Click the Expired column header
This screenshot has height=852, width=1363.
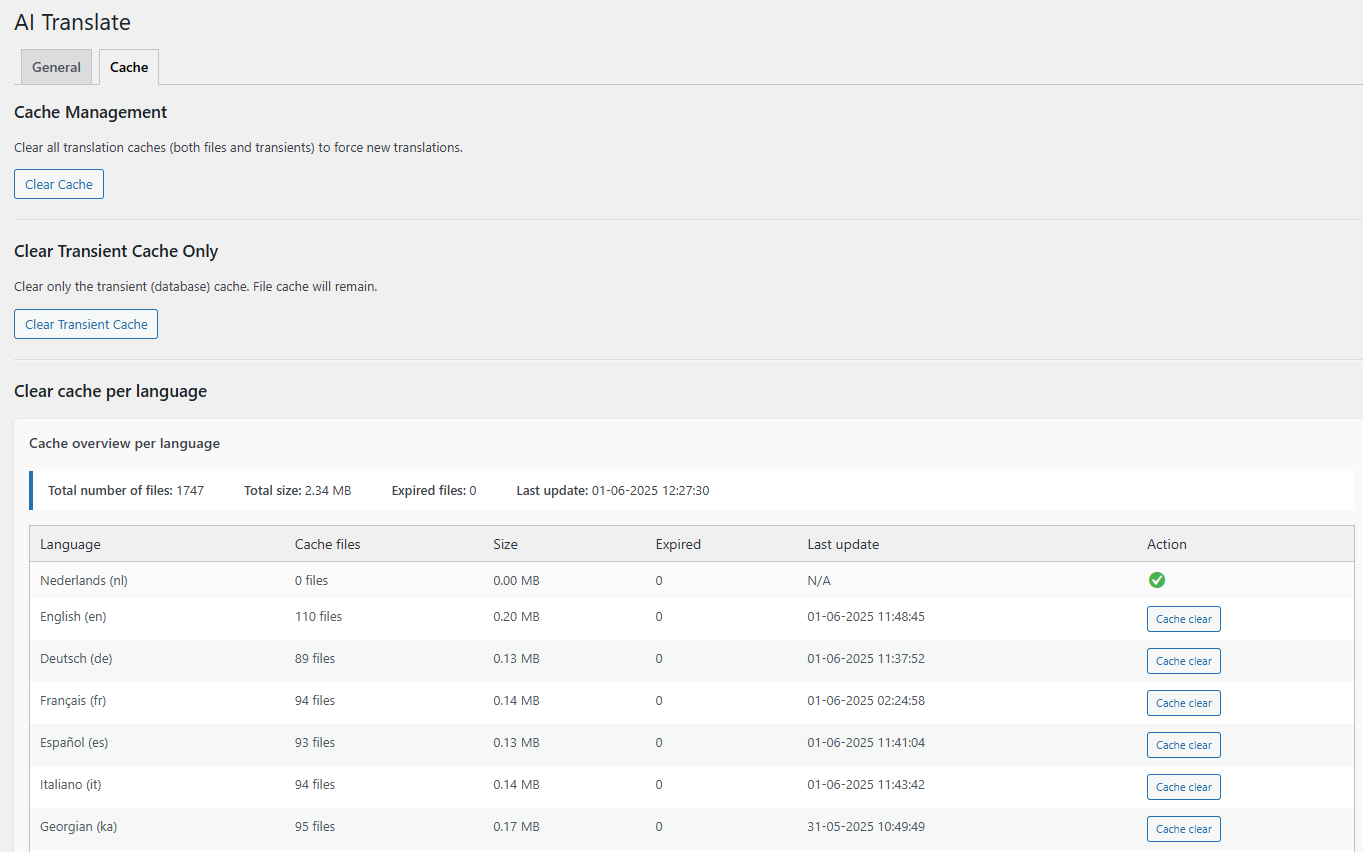pyautogui.click(x=678, y=544)
